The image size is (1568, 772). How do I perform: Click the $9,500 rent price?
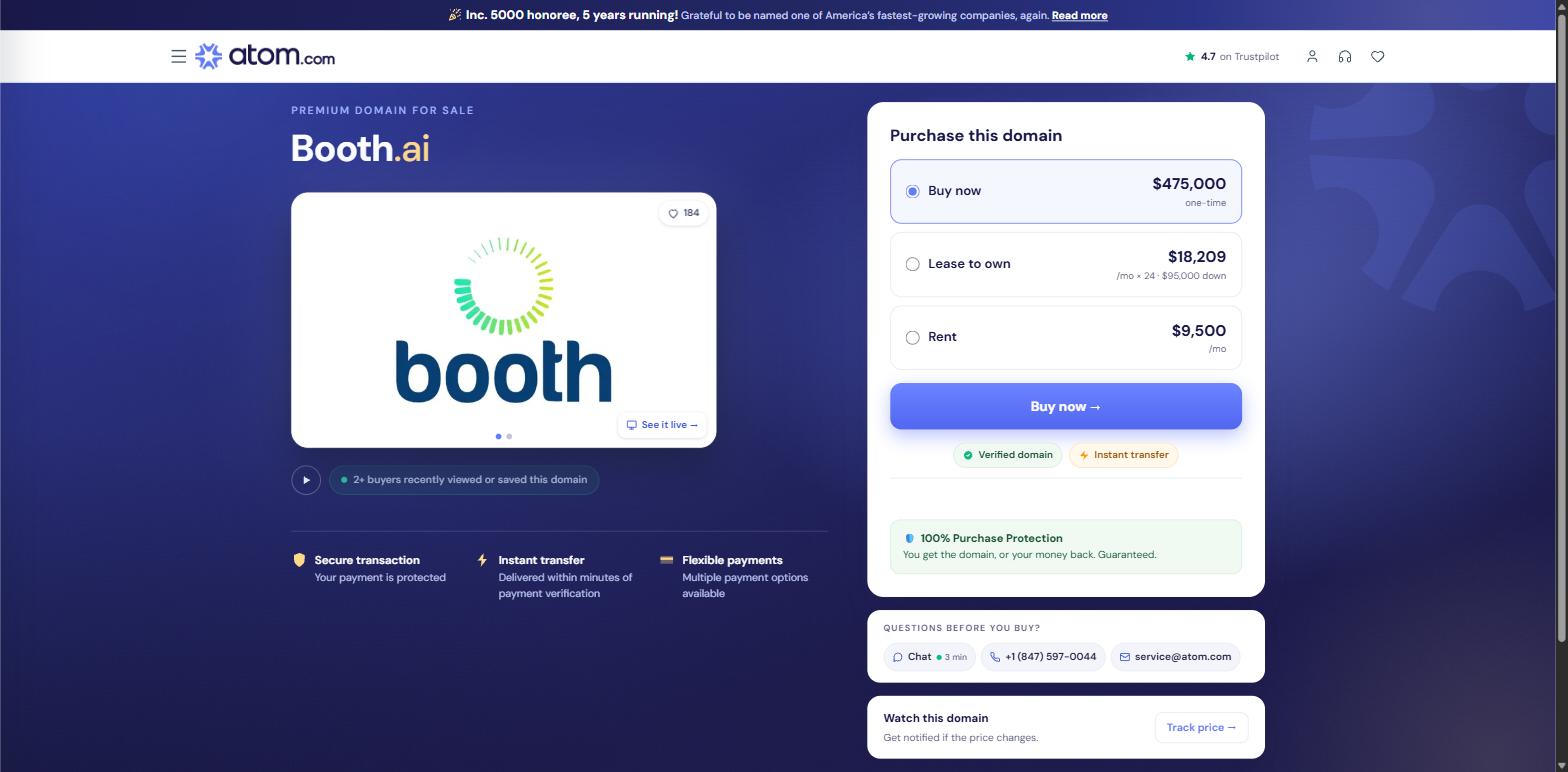pos(1199,330)
